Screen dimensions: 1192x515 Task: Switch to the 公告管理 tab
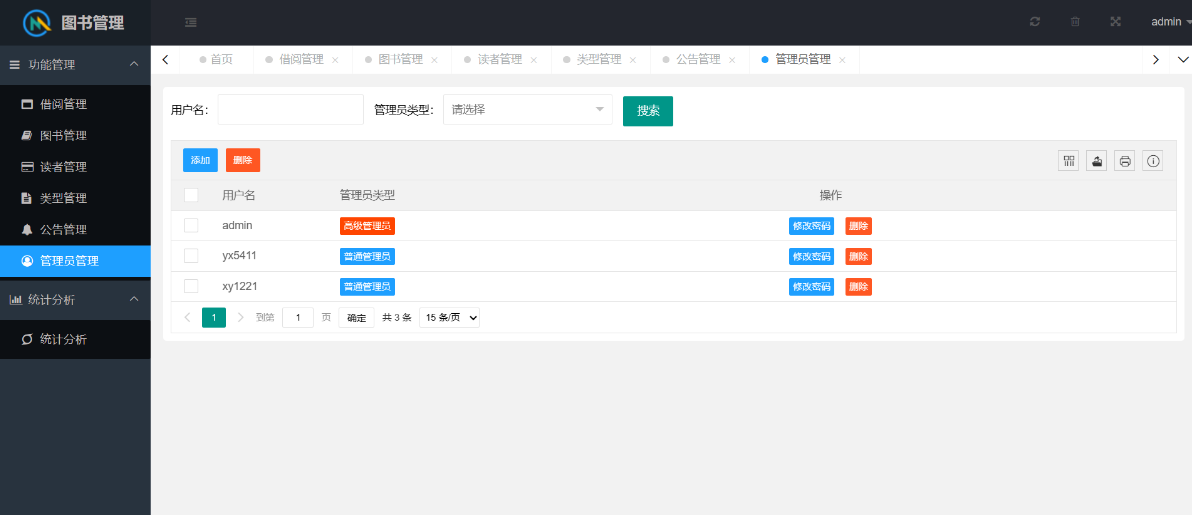pyautogui.click(x=698, y=59)
